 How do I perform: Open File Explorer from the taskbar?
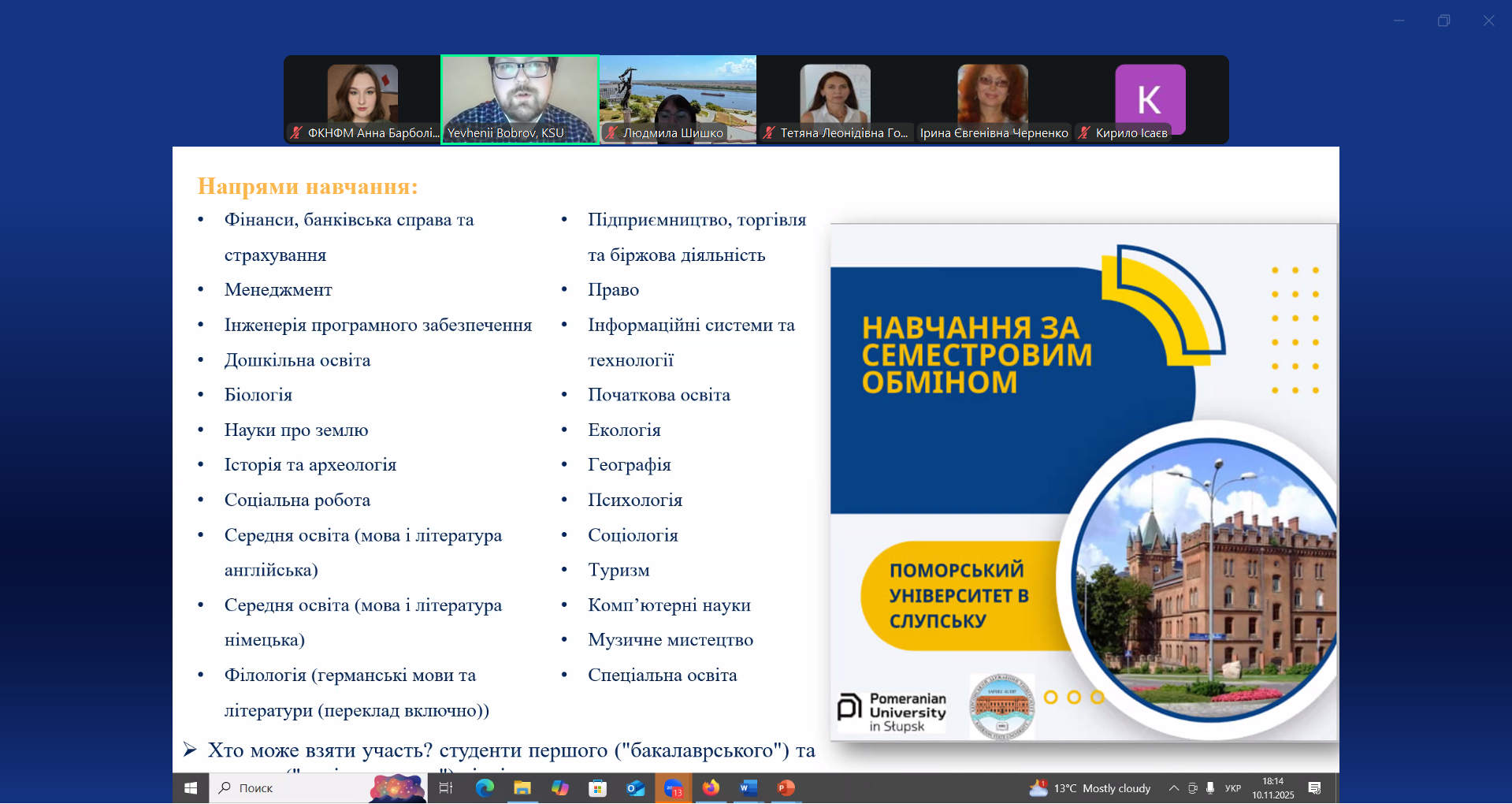click(x=522, y=787)
